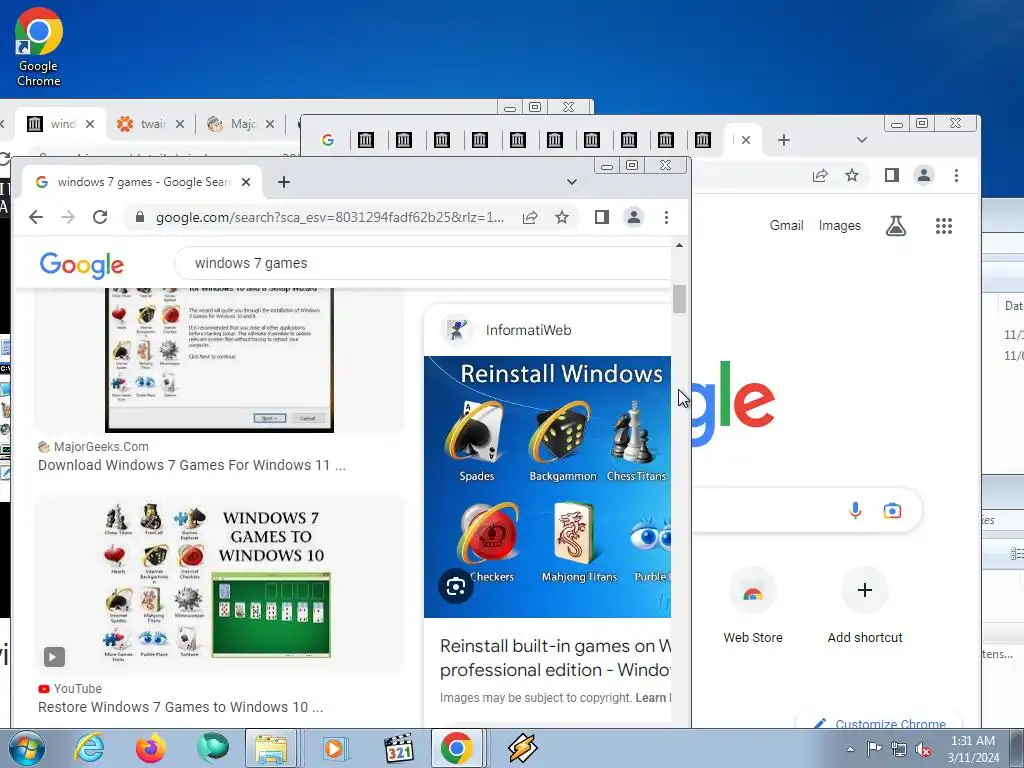Reload the windows 7 games search page
The height and width of the screenshot is (768, 1024).
100,217
